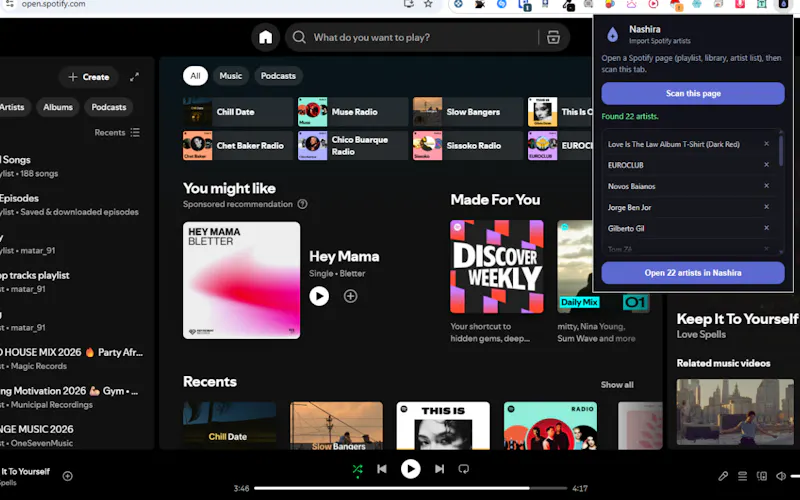Open the Chico Buarque Radio tile

tap(353, 145)
